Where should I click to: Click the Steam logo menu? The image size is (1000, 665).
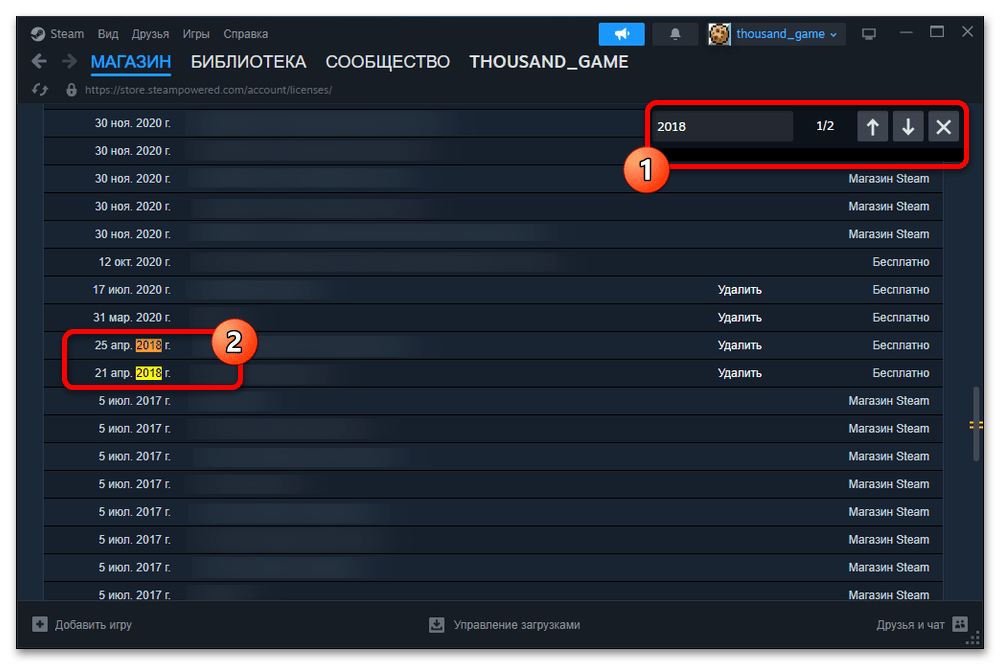point(57,33)
